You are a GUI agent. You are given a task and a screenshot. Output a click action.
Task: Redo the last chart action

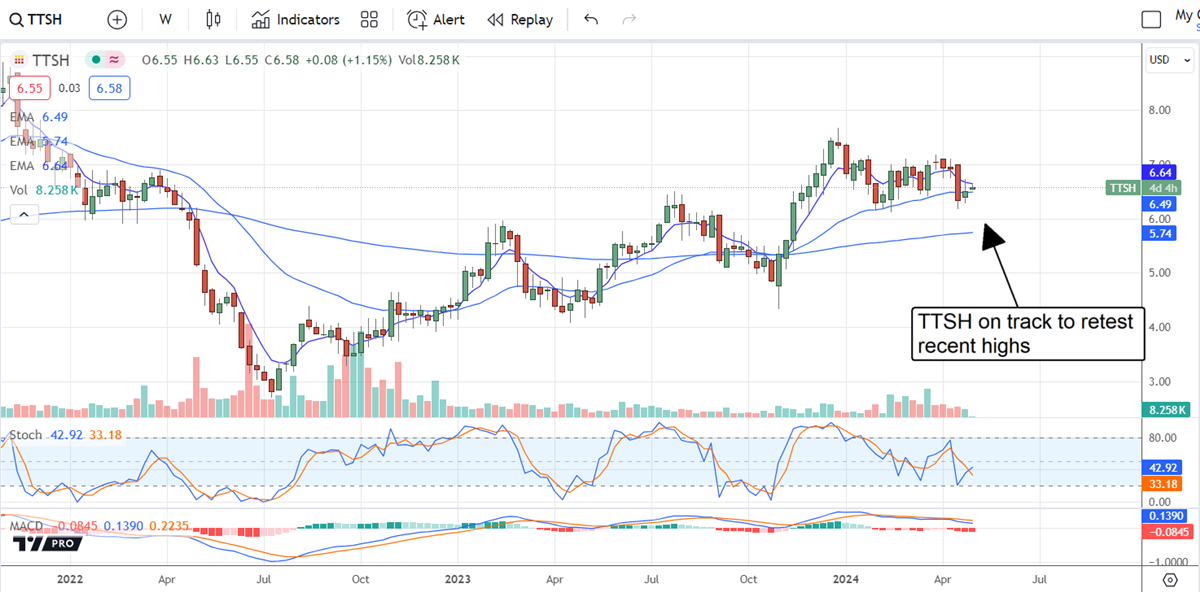point(629,19)
